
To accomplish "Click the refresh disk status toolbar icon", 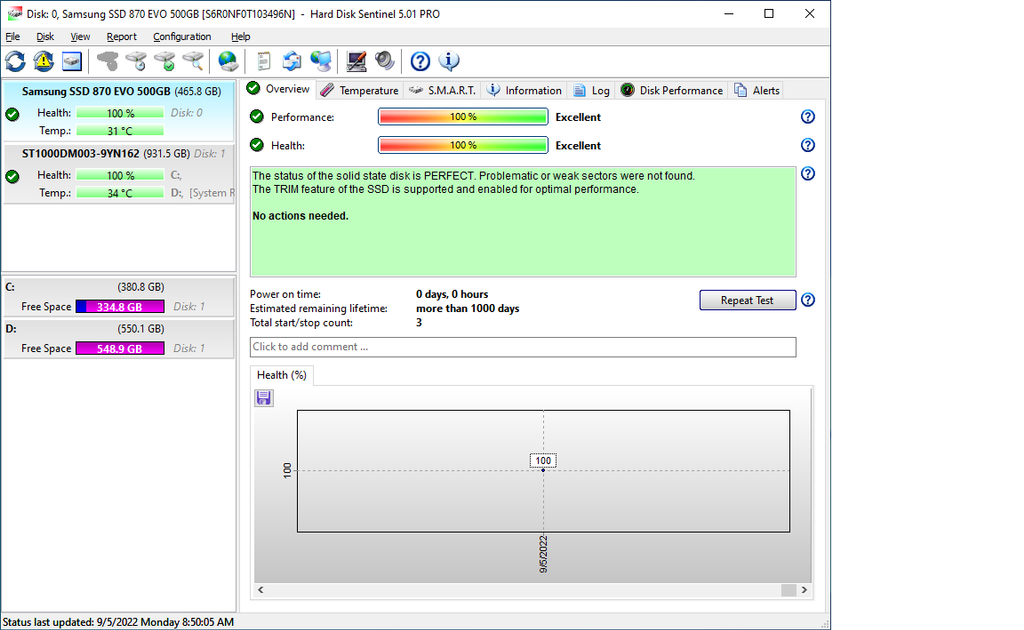I will (16, 61).
